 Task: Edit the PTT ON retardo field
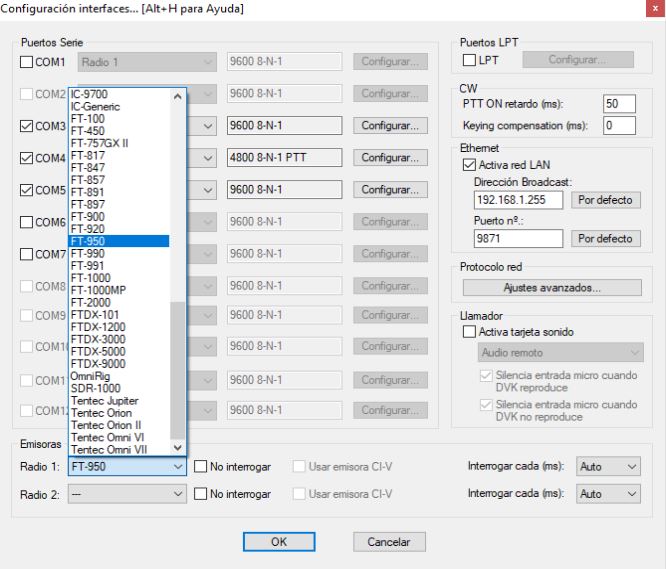[x=619, y=104]
